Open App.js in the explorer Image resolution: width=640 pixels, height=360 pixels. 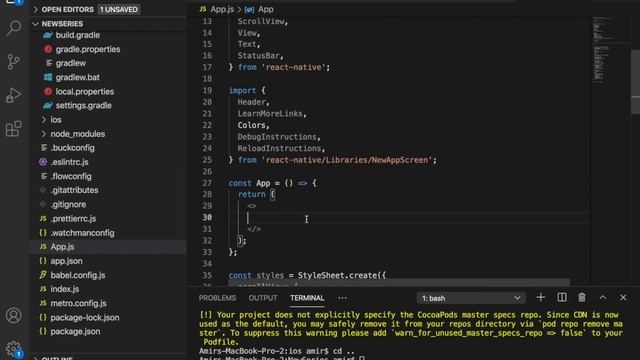tap(62, 247)
